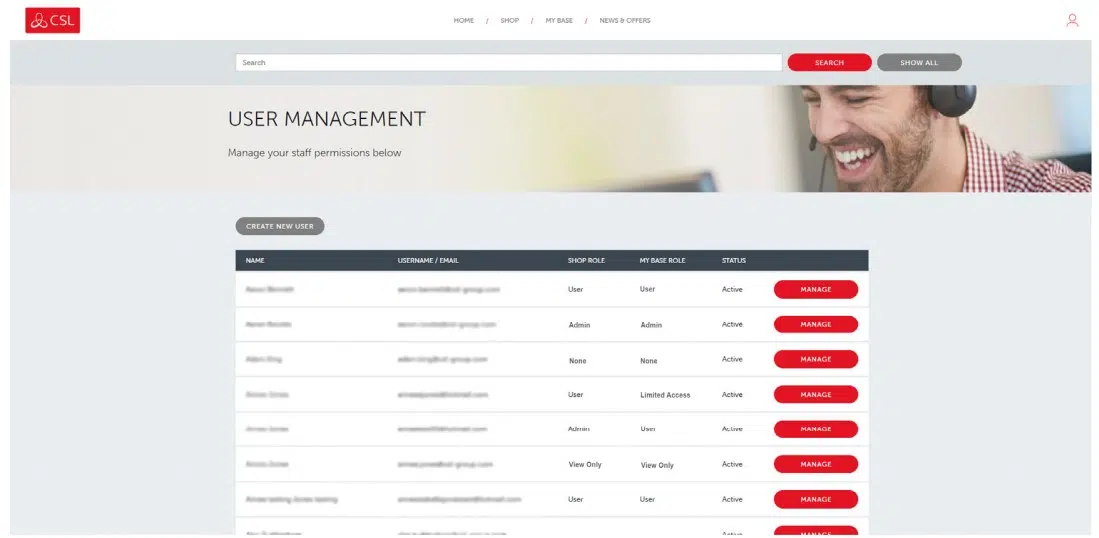The height and width of the screenshot is (538, 1099).
Task: Manage the user with Admin/Admin roles
Action: pos(816,324)
